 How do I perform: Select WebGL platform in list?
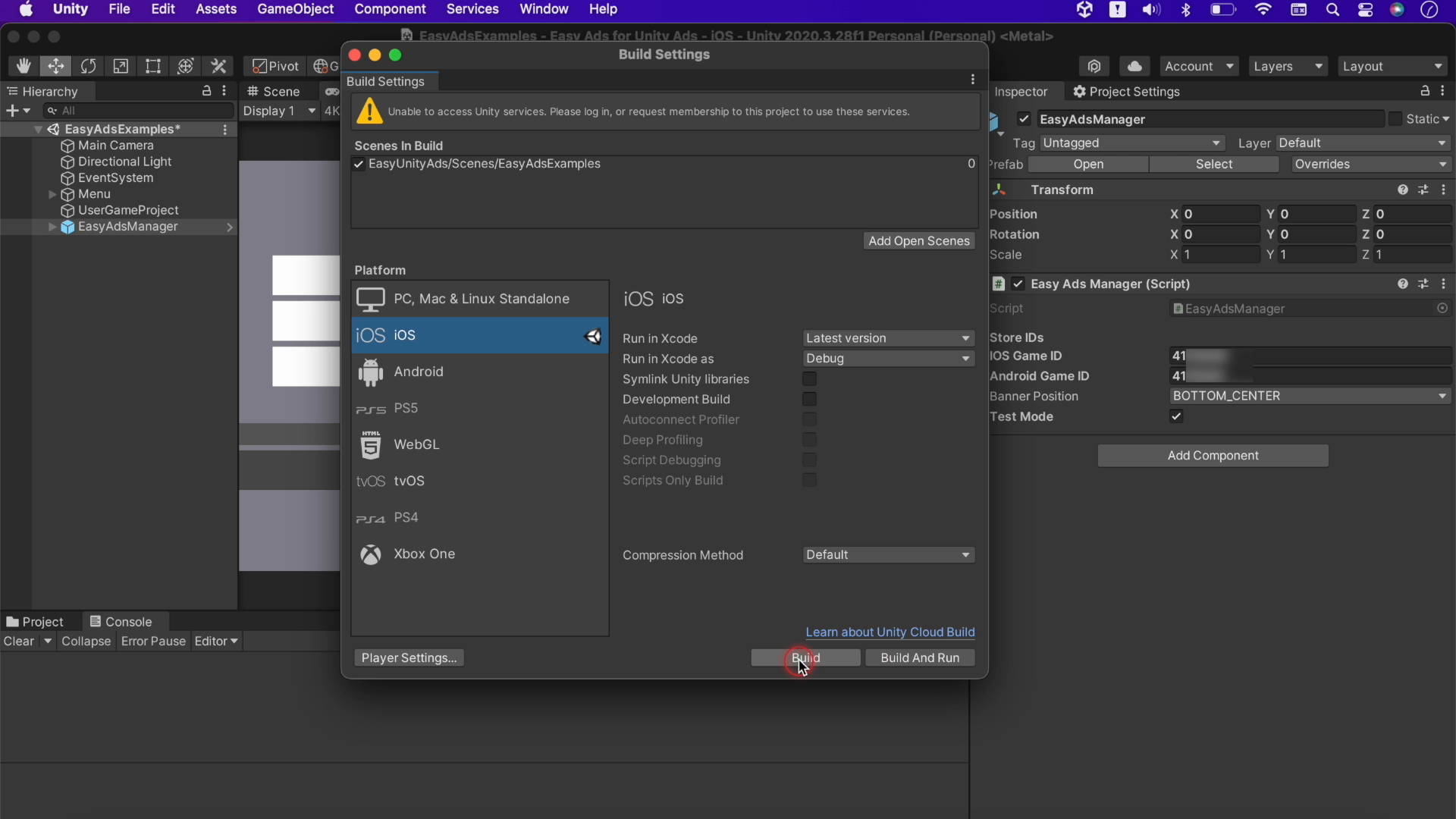480,444
